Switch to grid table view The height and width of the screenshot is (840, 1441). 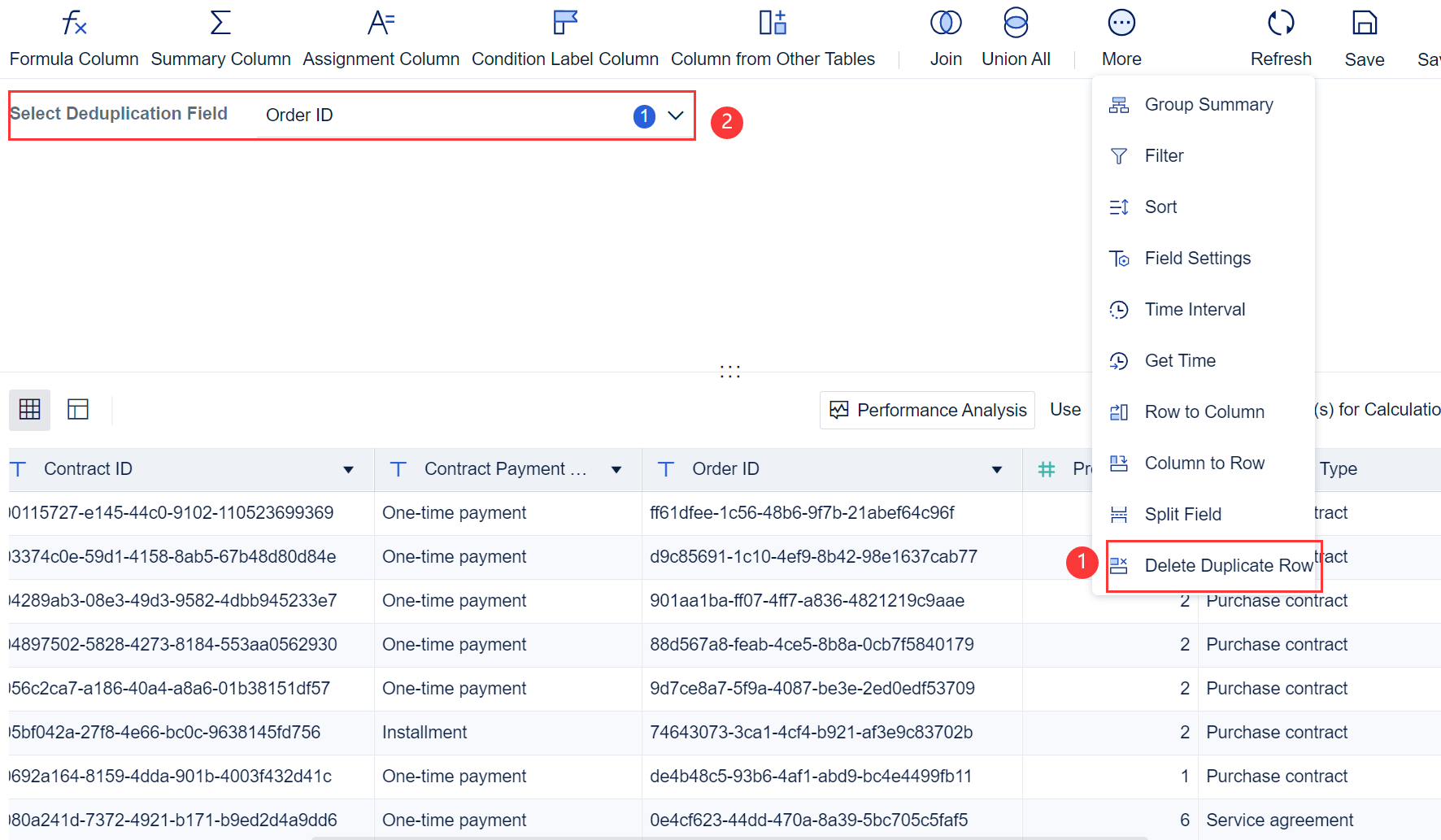pos(29,410)
